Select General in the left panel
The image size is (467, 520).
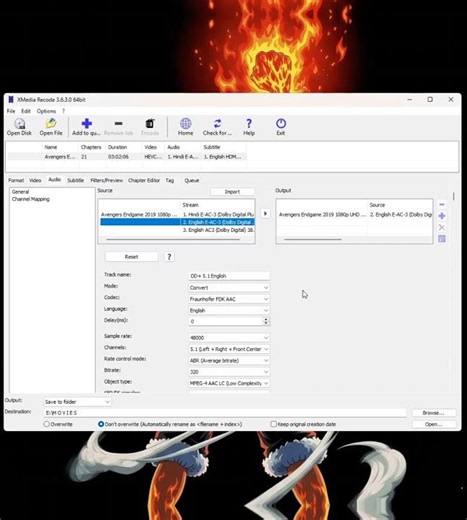[x=20, y=192]
